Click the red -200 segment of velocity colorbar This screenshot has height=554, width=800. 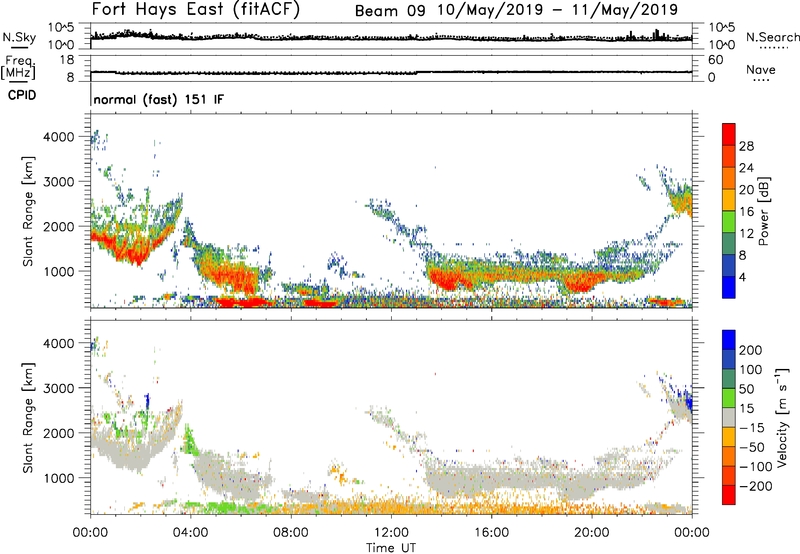(729, 495)
